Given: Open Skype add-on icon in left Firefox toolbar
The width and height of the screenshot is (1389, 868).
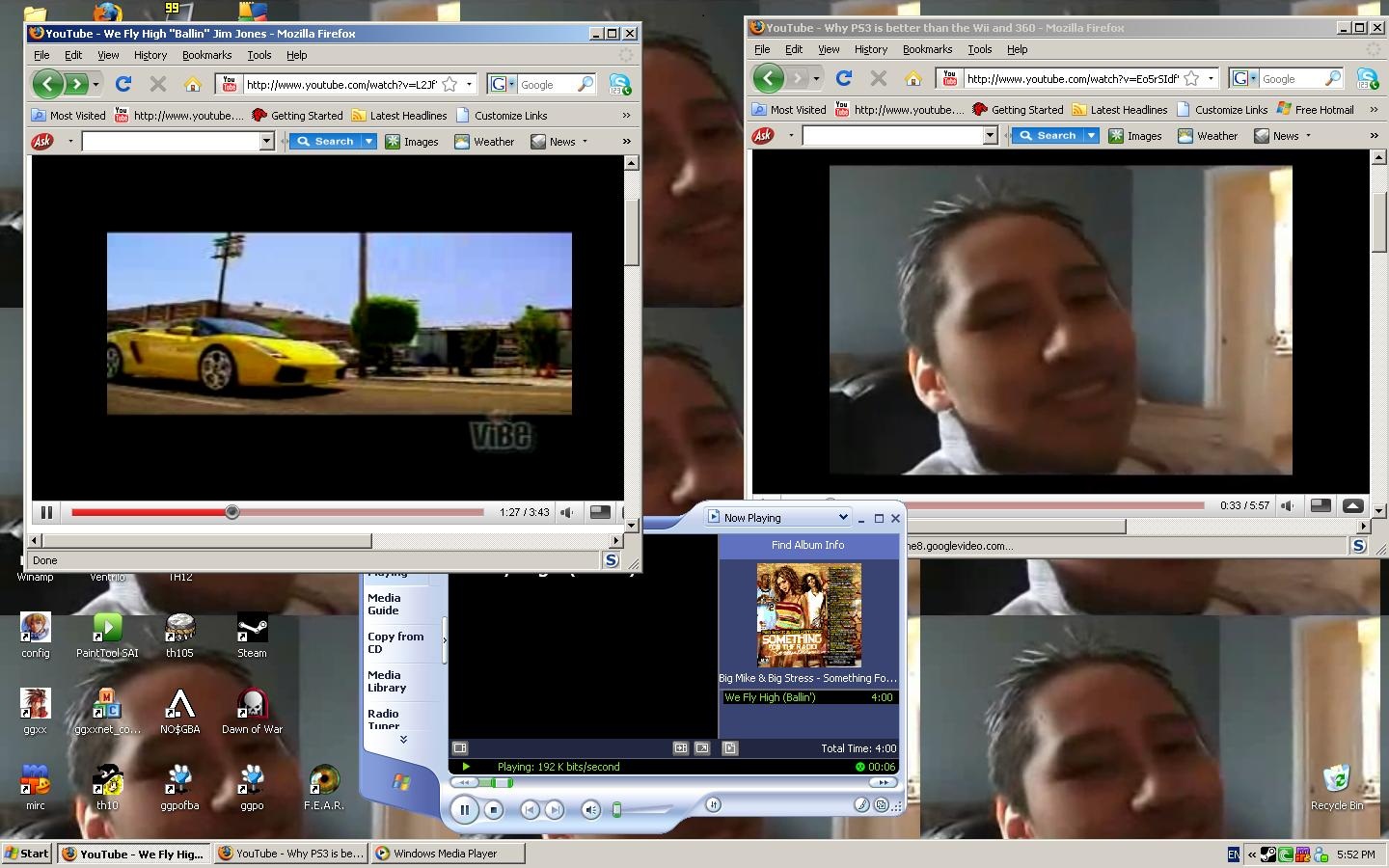Looking at the screenshot, I should click(x=620, y=84).
